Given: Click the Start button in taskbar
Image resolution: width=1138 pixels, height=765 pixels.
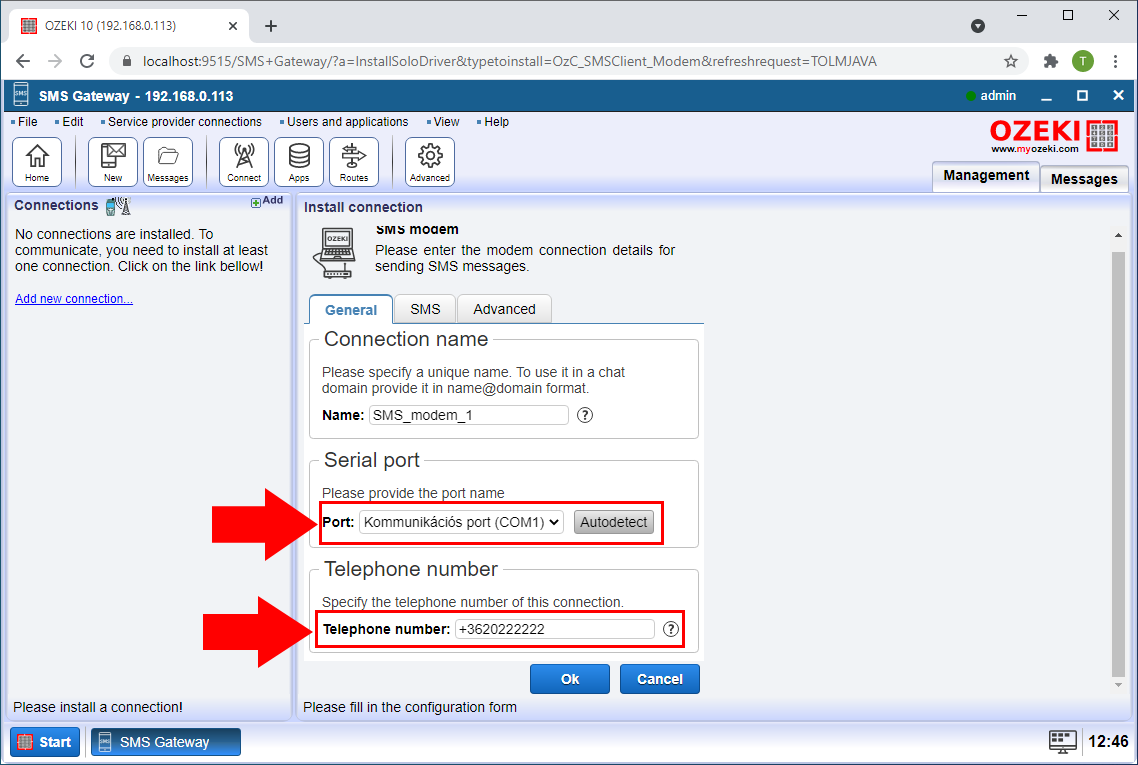Looking at the screenshot, I should pos(45,742).
